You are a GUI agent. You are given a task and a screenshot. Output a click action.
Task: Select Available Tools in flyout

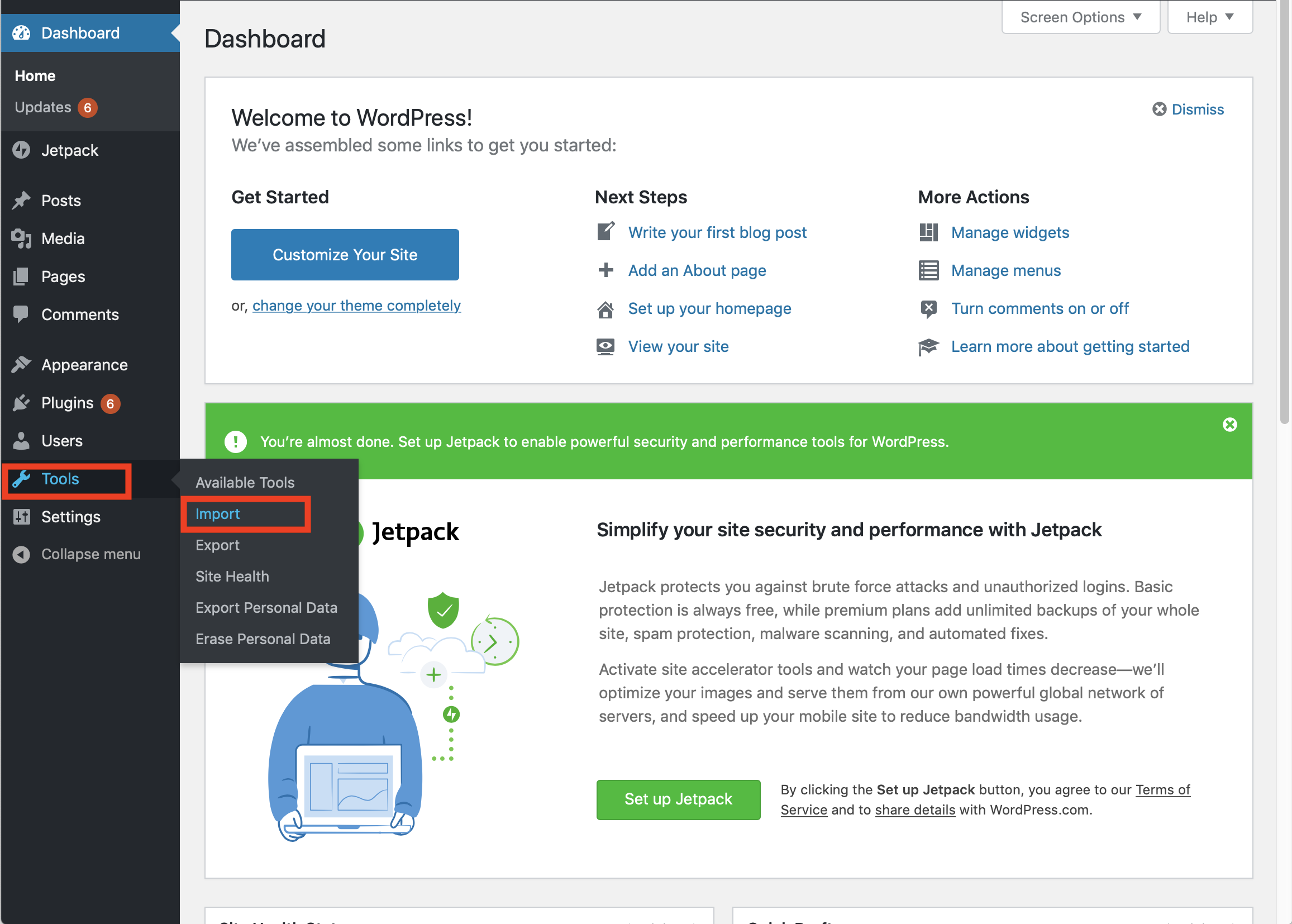click(x=245, y=483)
